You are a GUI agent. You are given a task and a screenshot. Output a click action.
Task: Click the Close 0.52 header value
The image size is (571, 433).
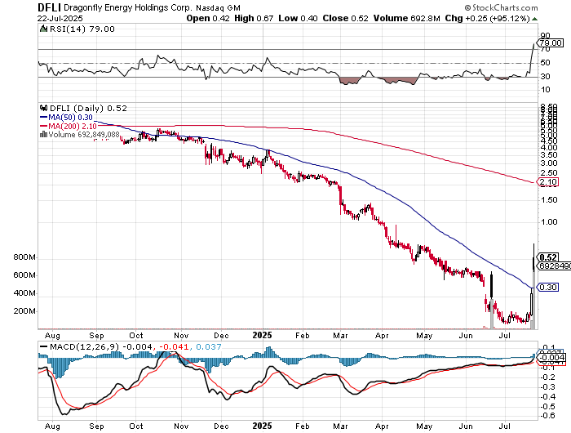(x=345, y=18)
